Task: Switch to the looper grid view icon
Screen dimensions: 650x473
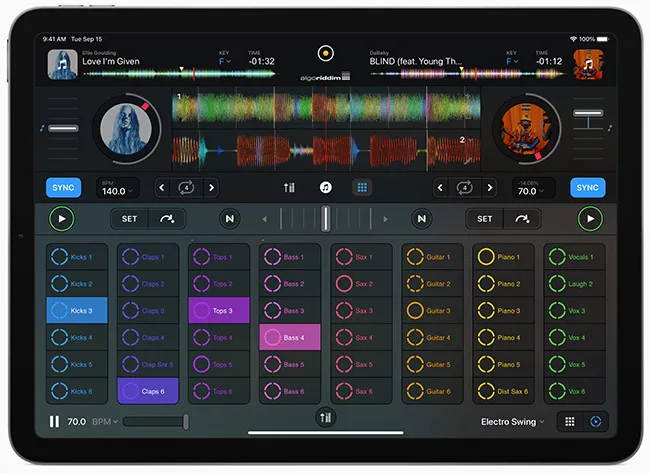Action: [x=570, y=422]
